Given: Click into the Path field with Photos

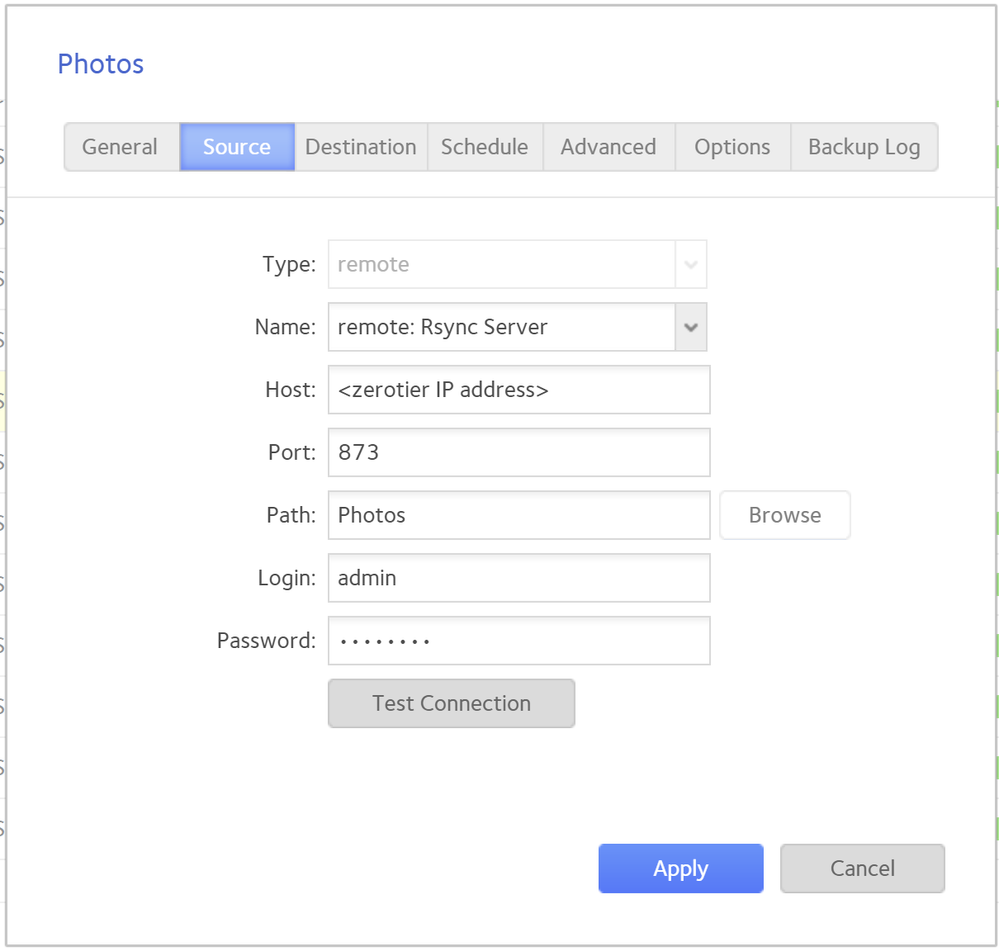Looking at the screenshot, I should [x=518, y=515].
